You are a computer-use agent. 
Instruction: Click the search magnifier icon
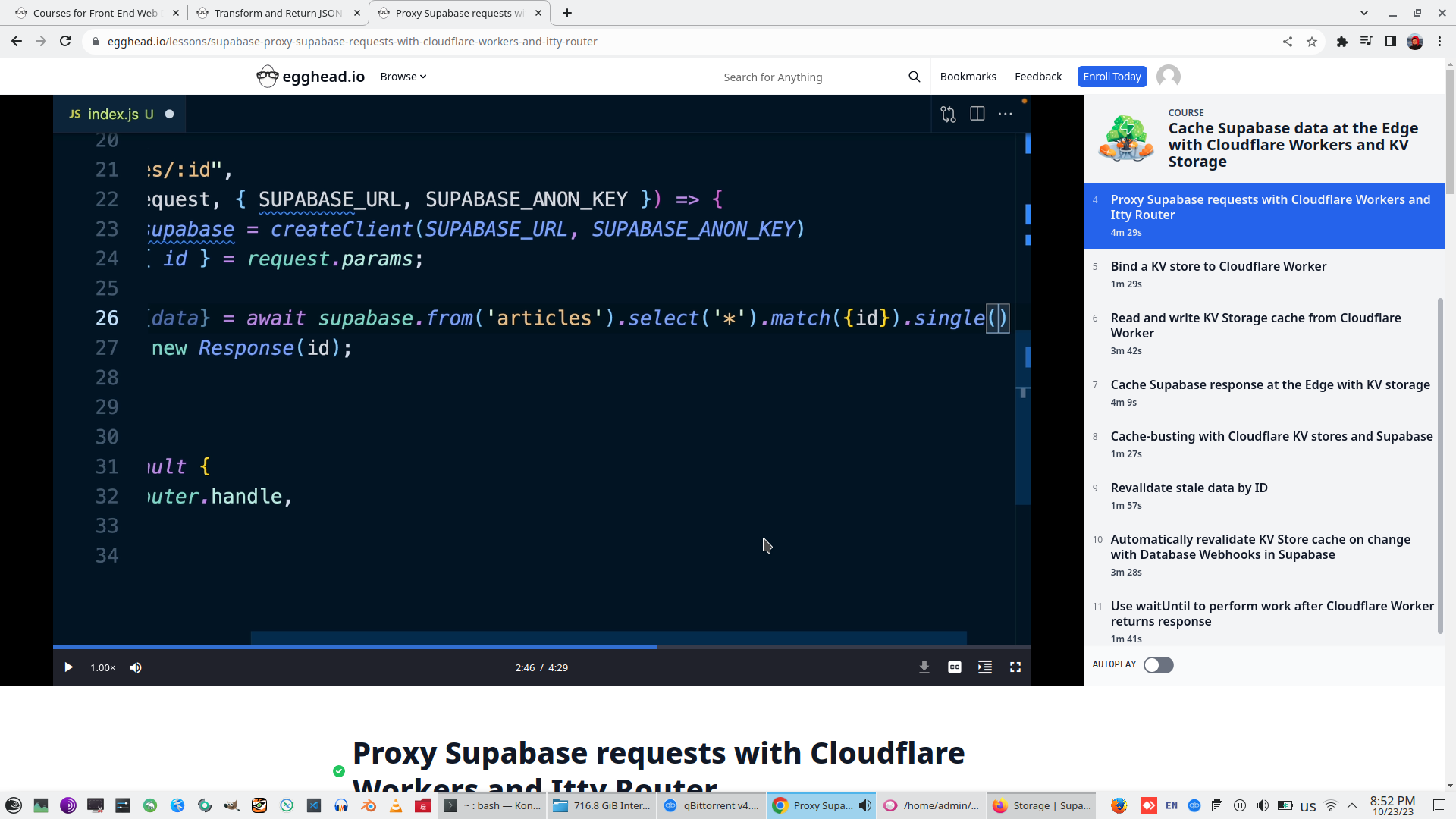[914, 77]
